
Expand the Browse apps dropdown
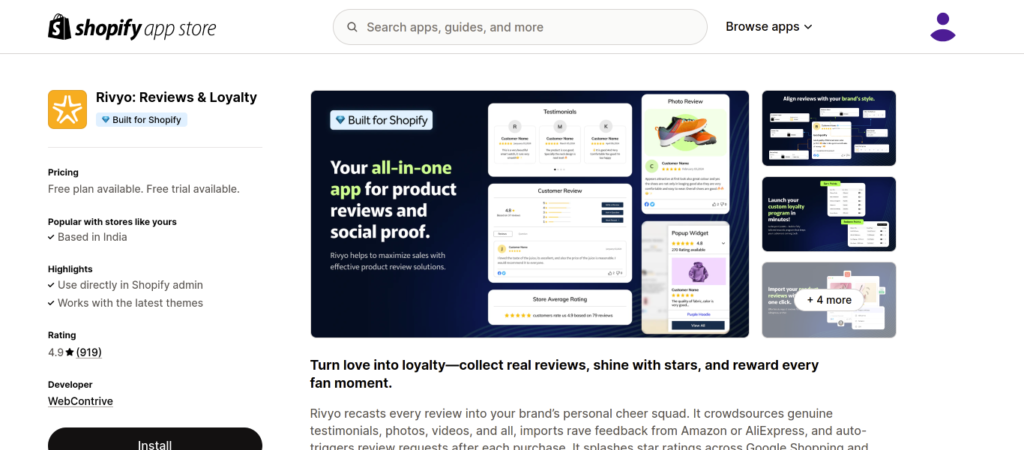click(x=769, y=27)
